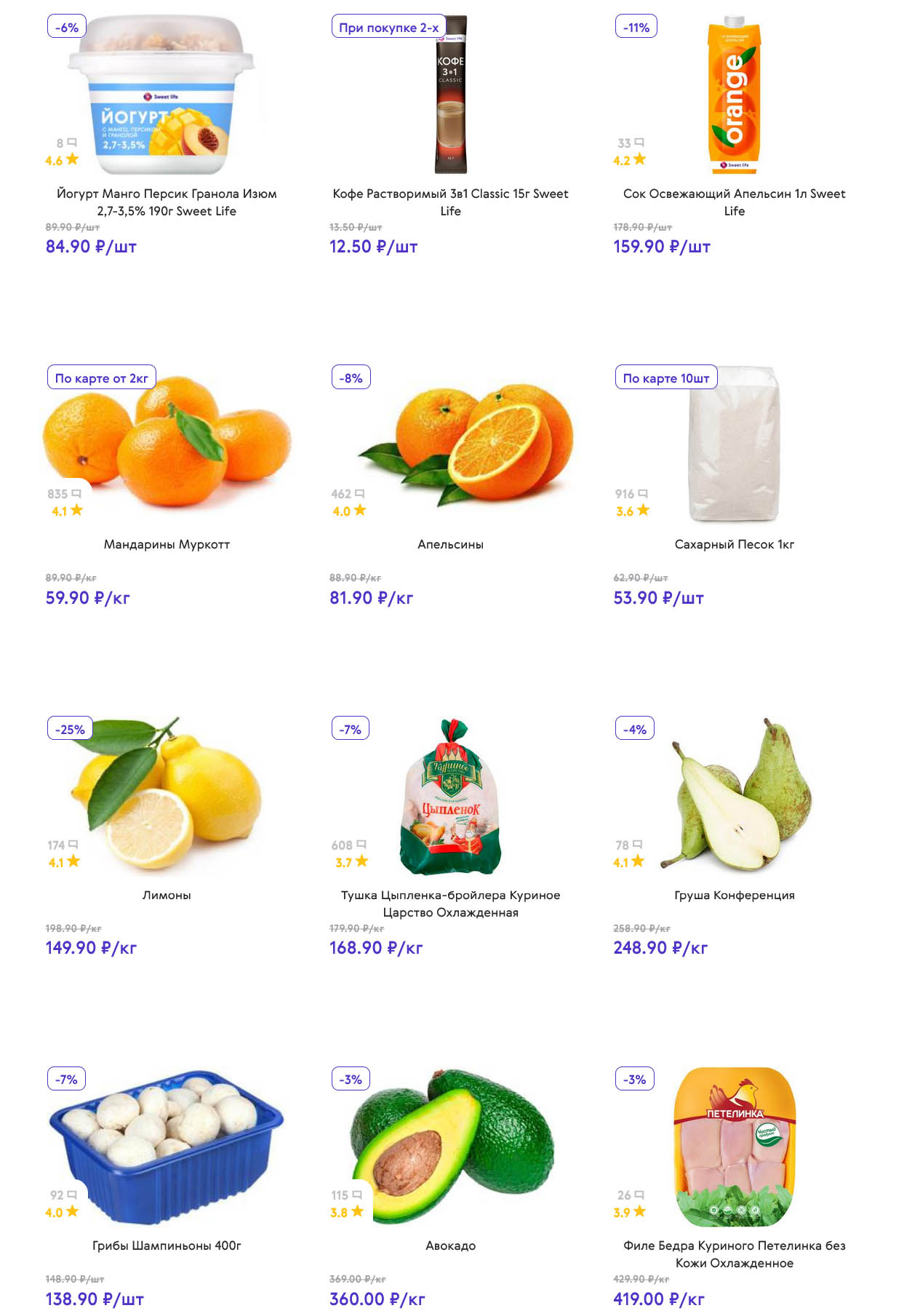Click the review comment icon for Филе Бедра

[x=639, y=1195]
